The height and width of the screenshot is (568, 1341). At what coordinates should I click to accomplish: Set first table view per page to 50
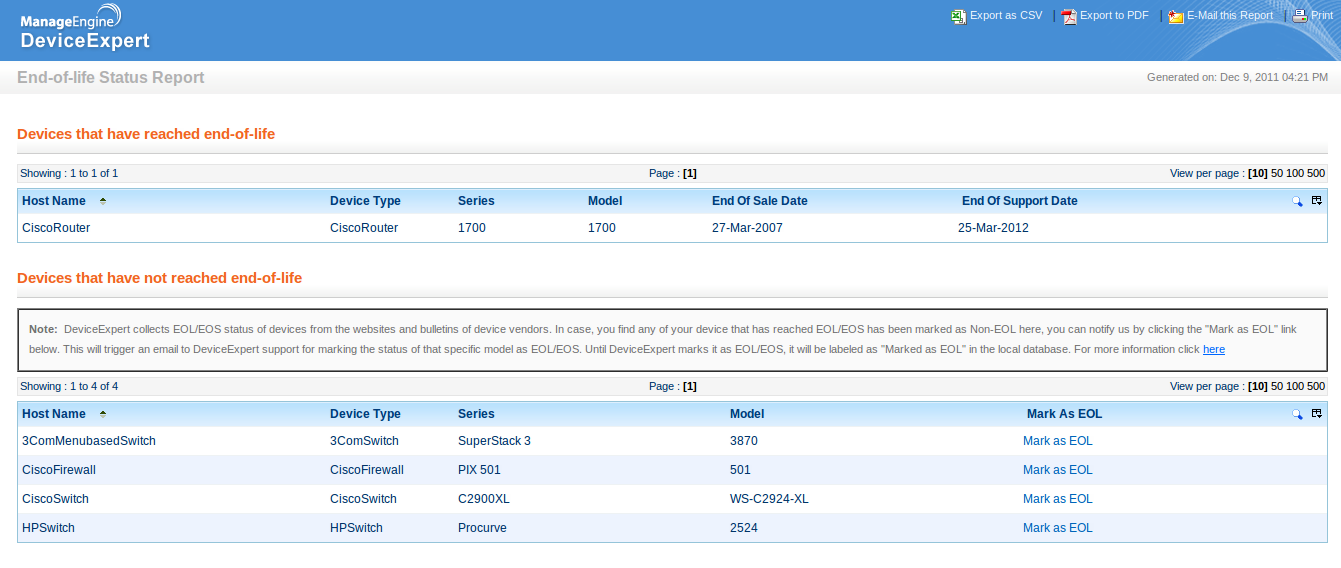click(x=1277, y=174)
